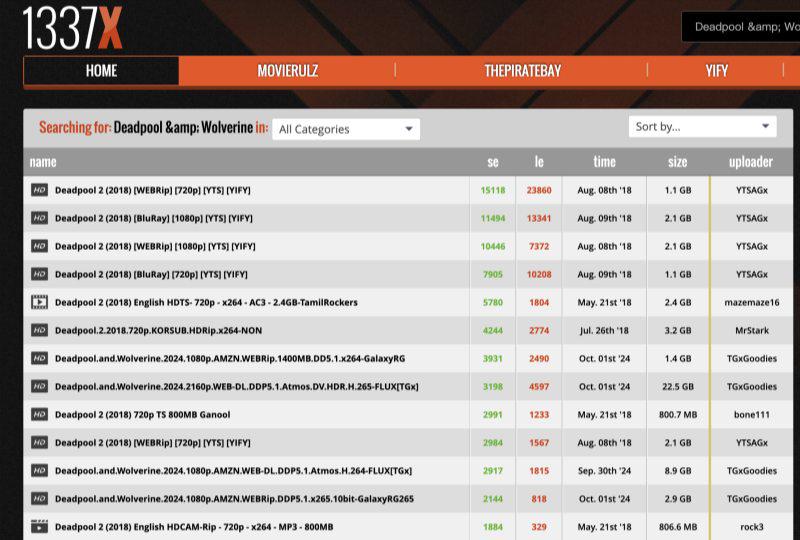800x540 pixels.
Task: Click HD icon beside x265.10bit-GalaxyRG265 torrent
Action: pyautogui.click(x=39, y=499)
